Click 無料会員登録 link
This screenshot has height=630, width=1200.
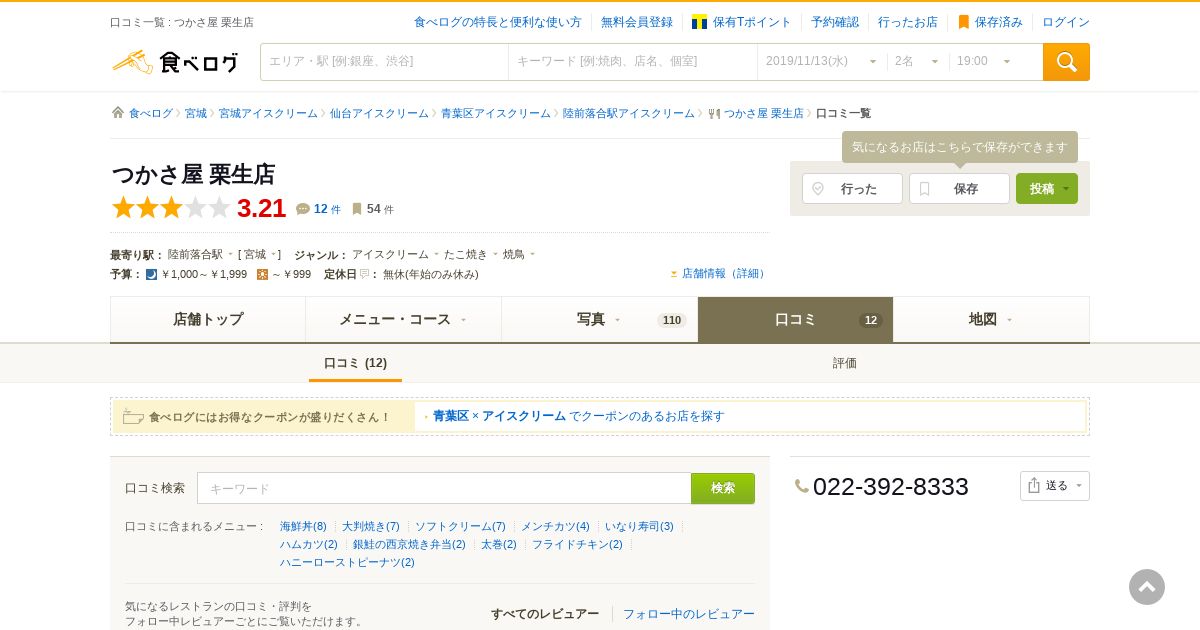(637, 22)
